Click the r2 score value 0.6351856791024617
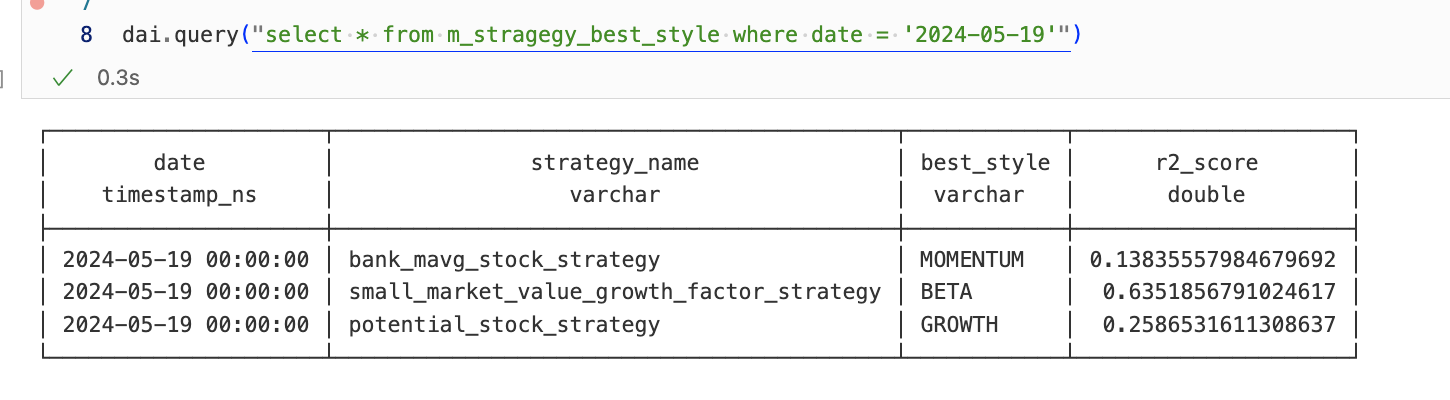 [x=1219, y=292]
